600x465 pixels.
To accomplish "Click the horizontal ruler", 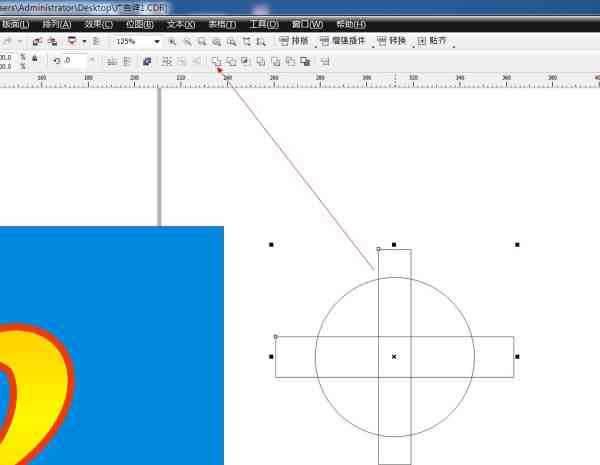I will tap(300, 80).
